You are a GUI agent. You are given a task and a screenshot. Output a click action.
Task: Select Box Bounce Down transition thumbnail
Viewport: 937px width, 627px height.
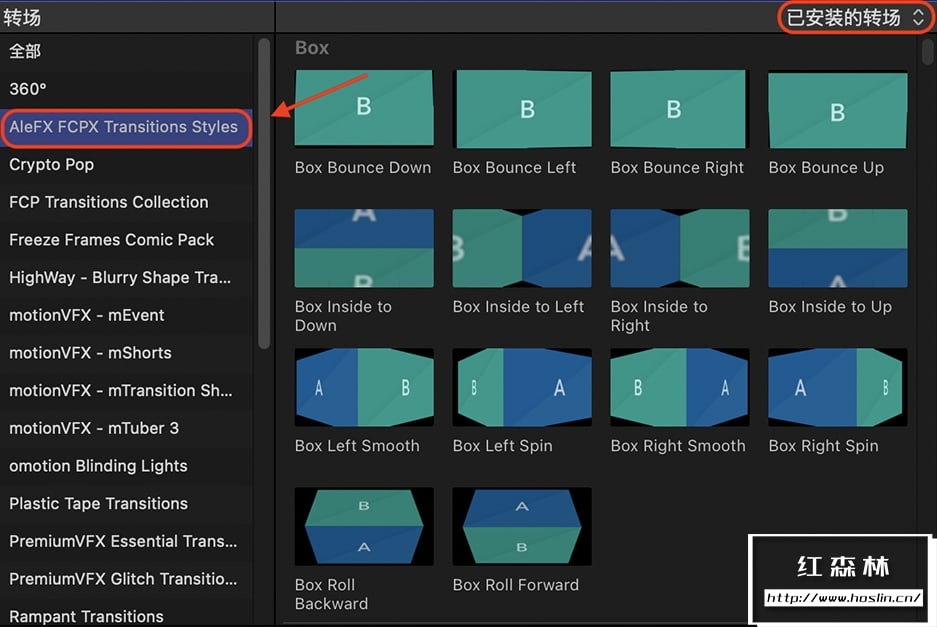click(364, 108)
